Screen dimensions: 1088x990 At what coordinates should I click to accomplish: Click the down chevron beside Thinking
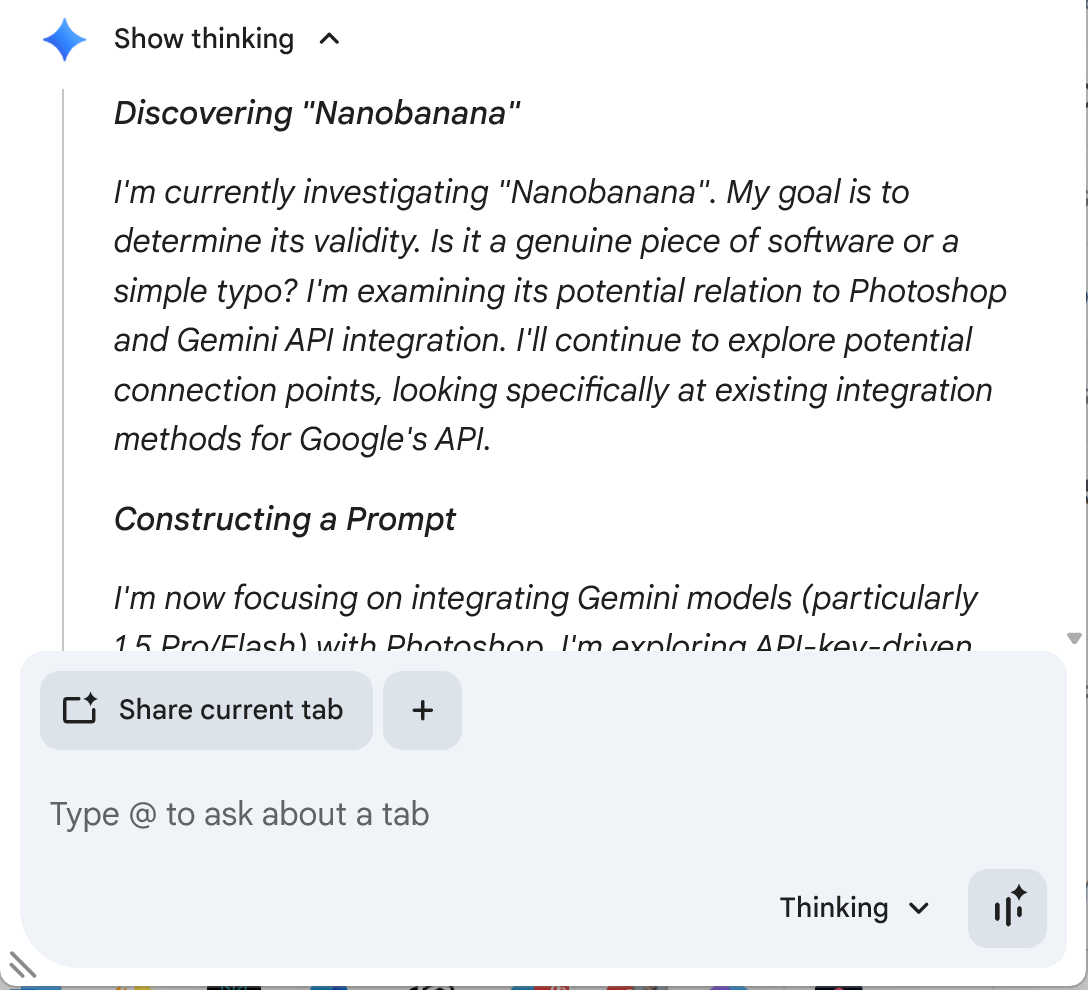[x=919, y=908]
